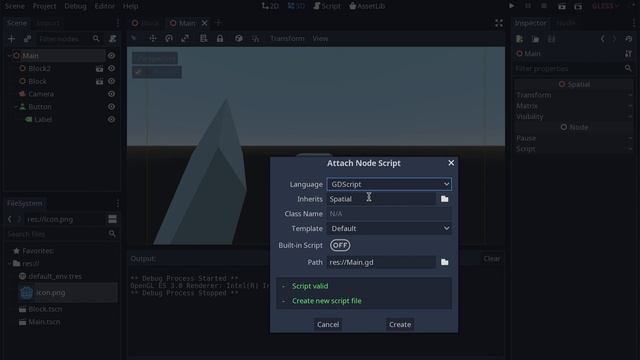This screenshot has height=360, width=640.
Task: Edit the Path field res://Main.gd
Action: click(x=381, y=262)
